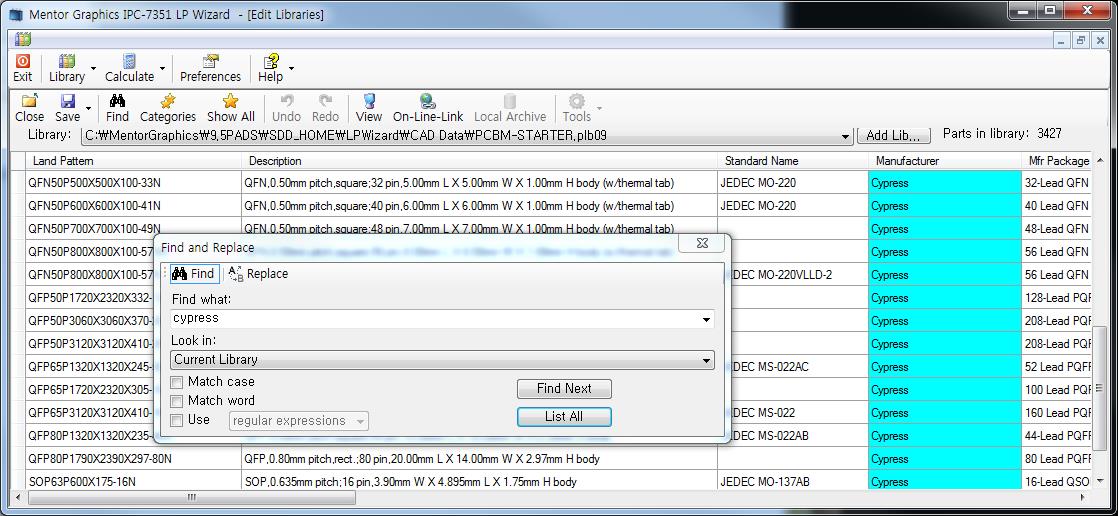Click the table scroll up arrow
1118x516 pixels.
[x=1099, y=160]
